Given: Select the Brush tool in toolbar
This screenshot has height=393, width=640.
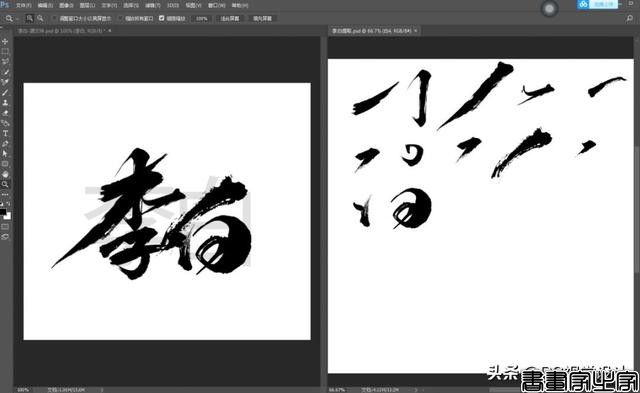Looking at the screenshot, I should (5, 93).
